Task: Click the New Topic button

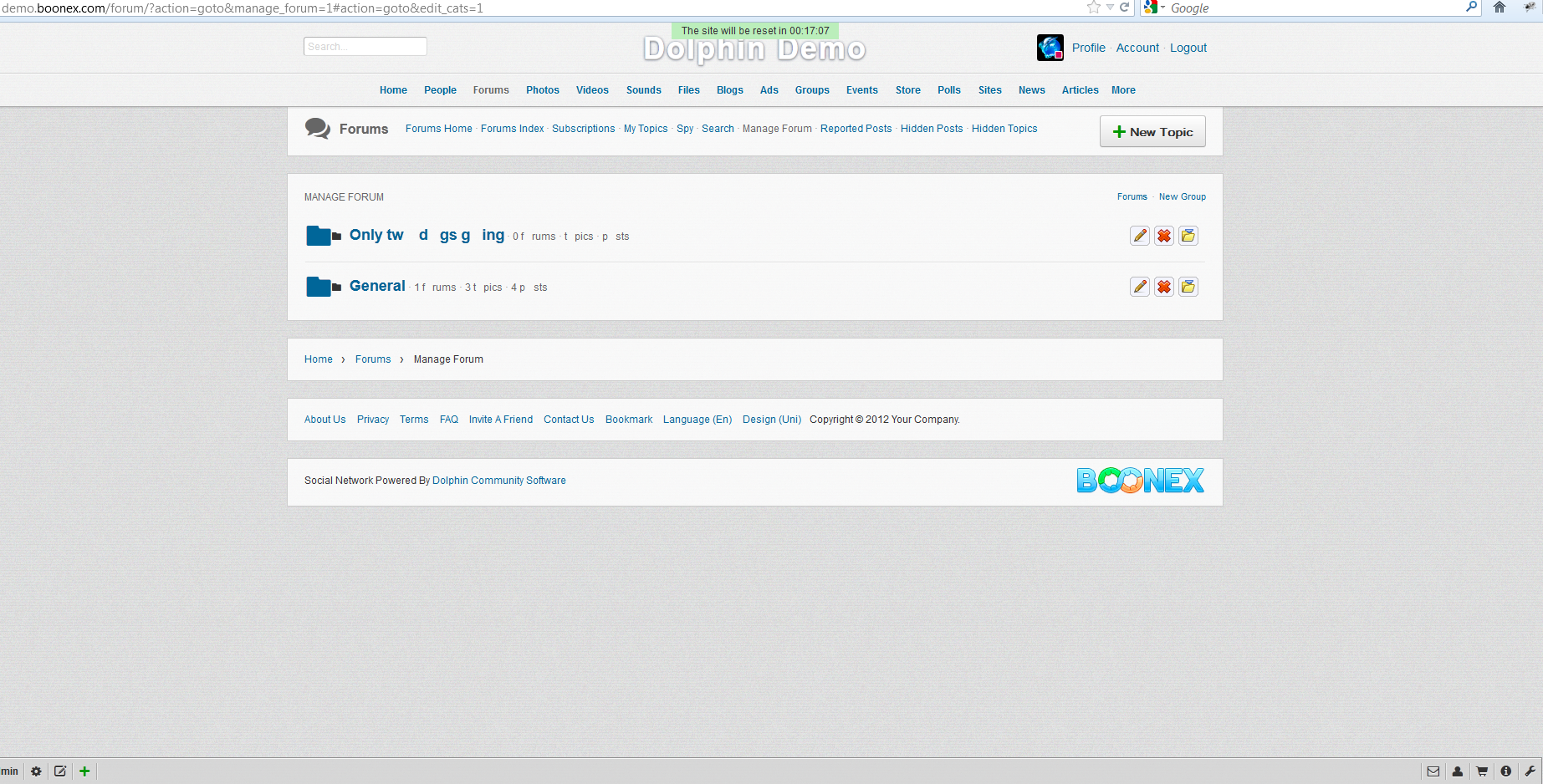Action: 1152,131
